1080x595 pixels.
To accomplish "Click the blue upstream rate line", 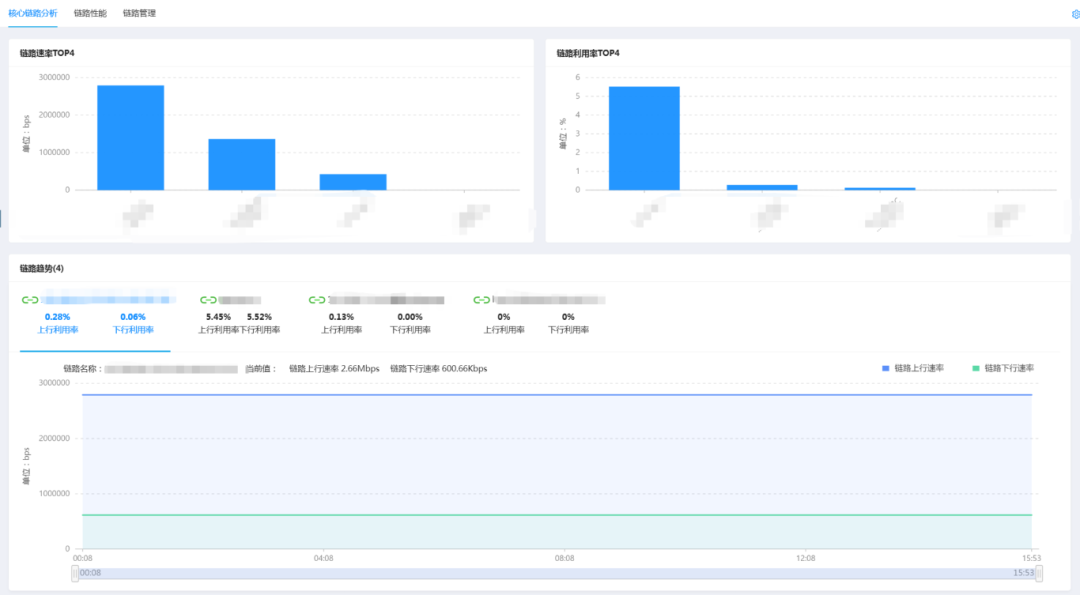I will [x=557, y=395].
